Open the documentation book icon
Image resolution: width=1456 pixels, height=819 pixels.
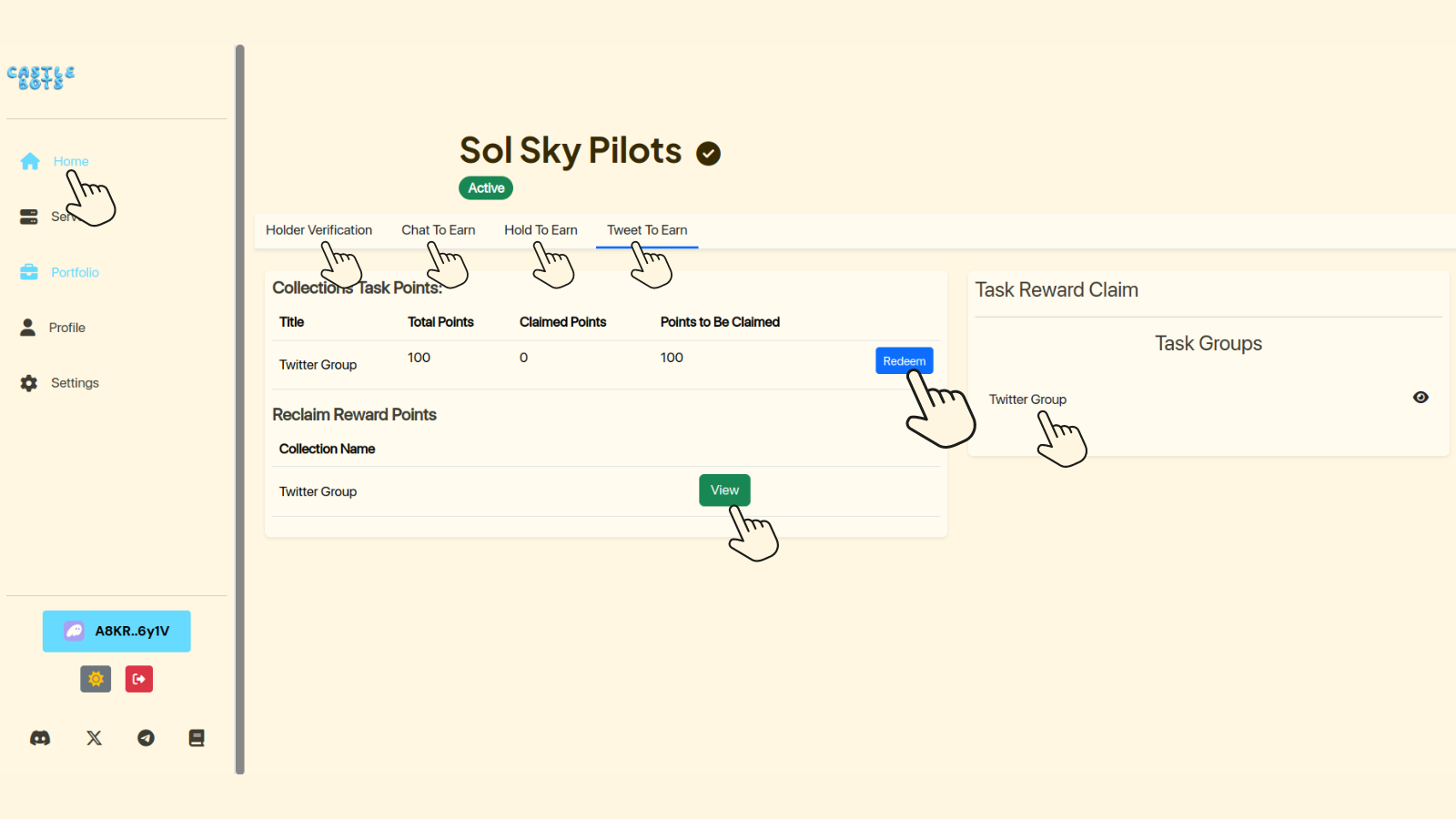[197, 738]
